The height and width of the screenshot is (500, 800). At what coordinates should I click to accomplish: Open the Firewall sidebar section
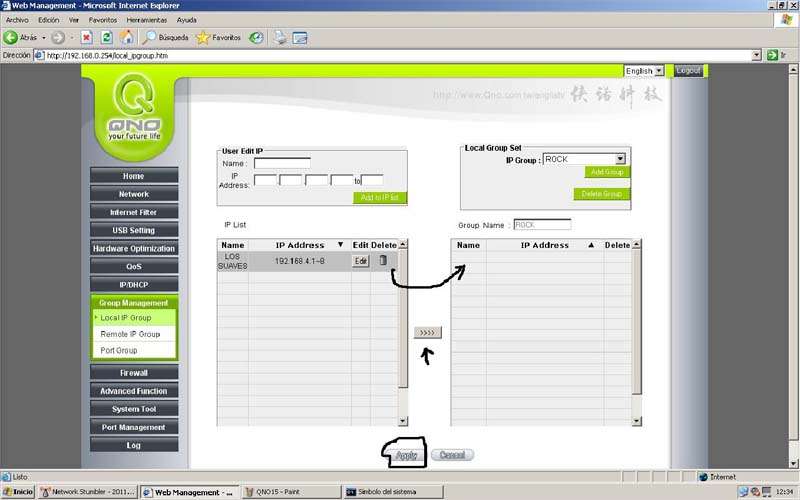pyautogui.click(x=134, y=373)
